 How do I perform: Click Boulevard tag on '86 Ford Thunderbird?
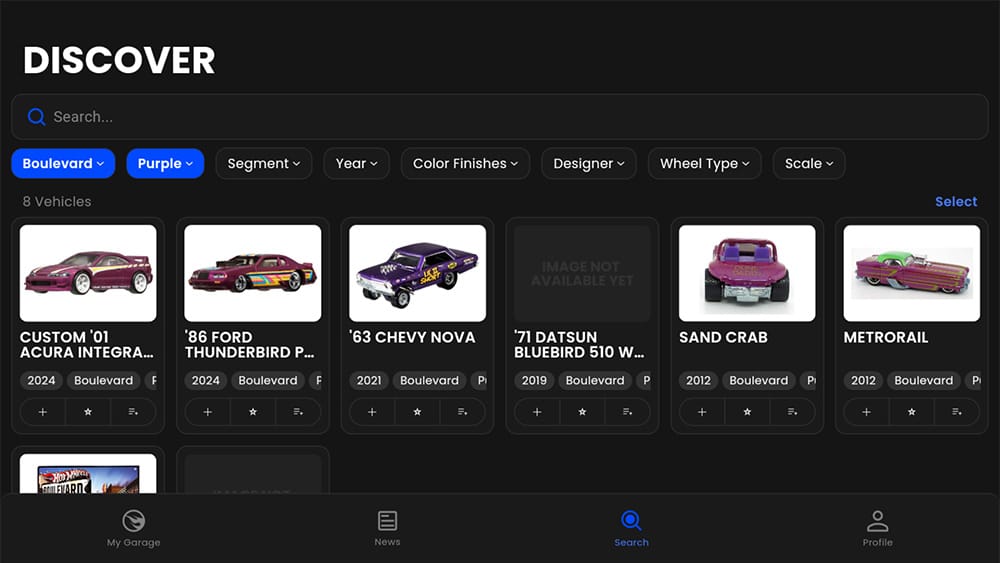pos(268,381)
